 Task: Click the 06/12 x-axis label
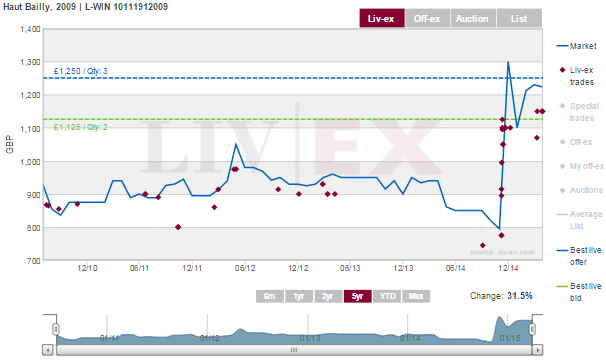tap(245, 268)
